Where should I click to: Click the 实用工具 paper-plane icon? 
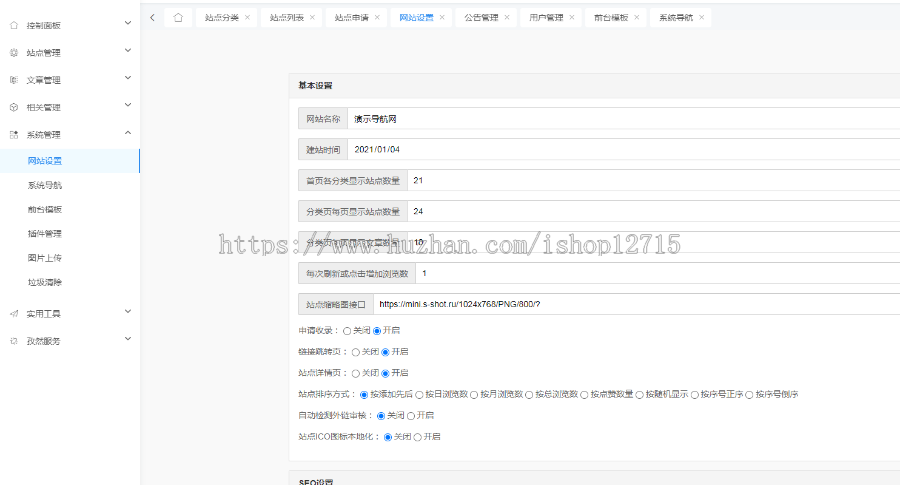[14, 314]
